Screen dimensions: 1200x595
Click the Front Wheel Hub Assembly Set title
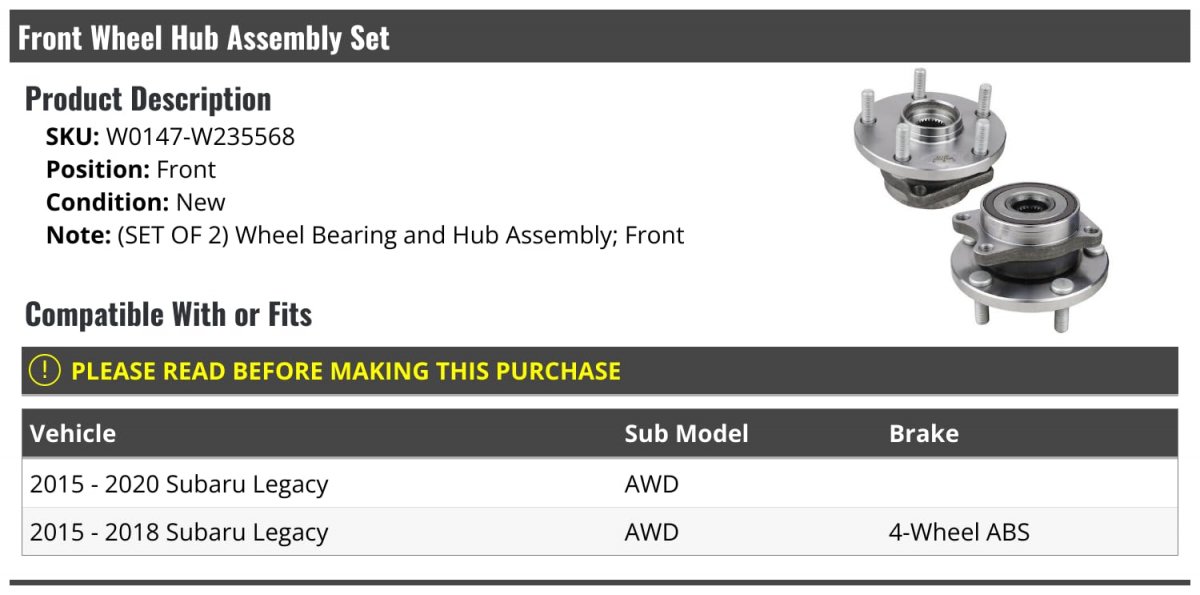click(204, 38)
